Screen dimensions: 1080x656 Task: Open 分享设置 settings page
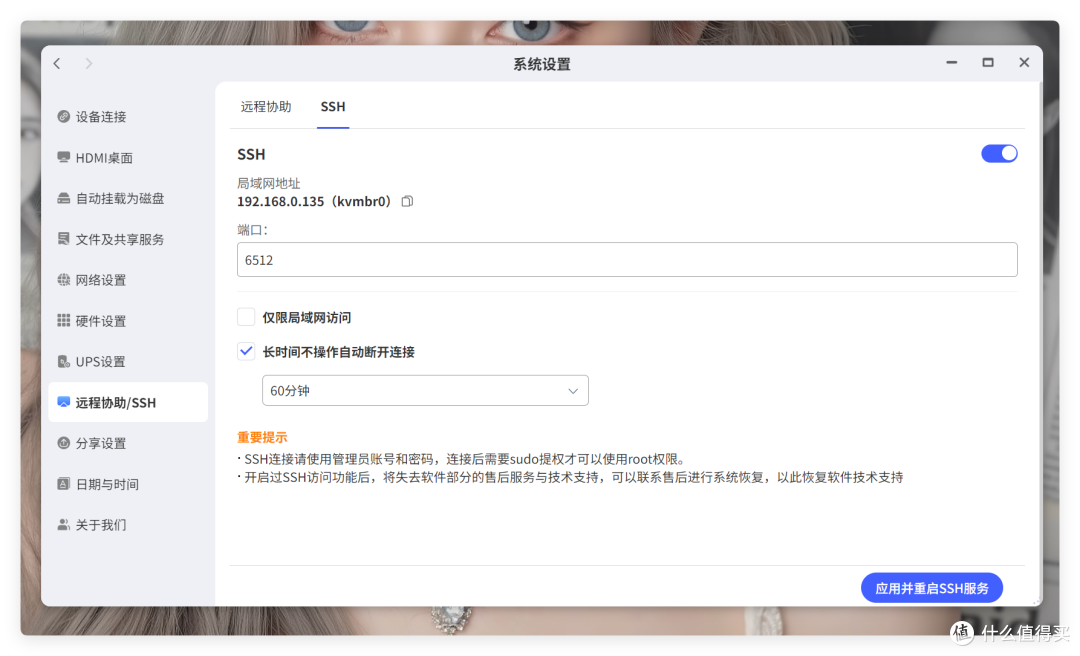128,443
